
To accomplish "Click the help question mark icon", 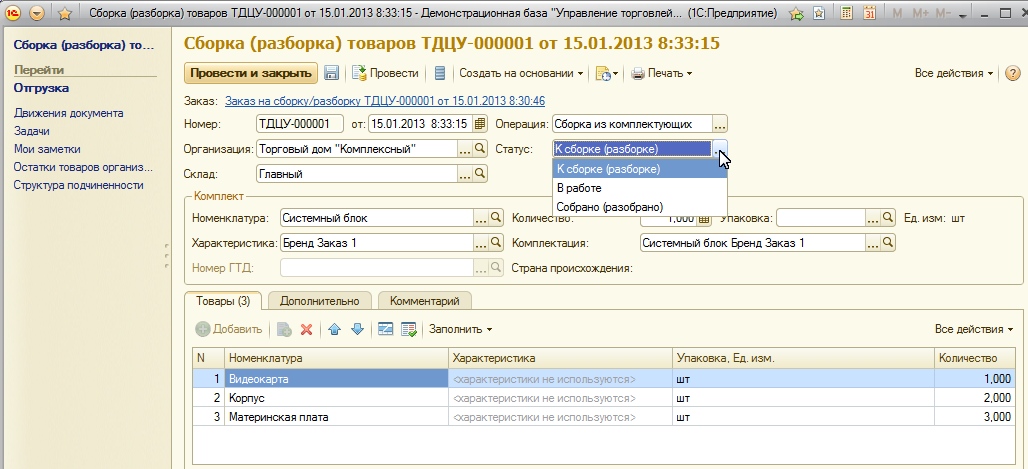I will [1012, 74].
